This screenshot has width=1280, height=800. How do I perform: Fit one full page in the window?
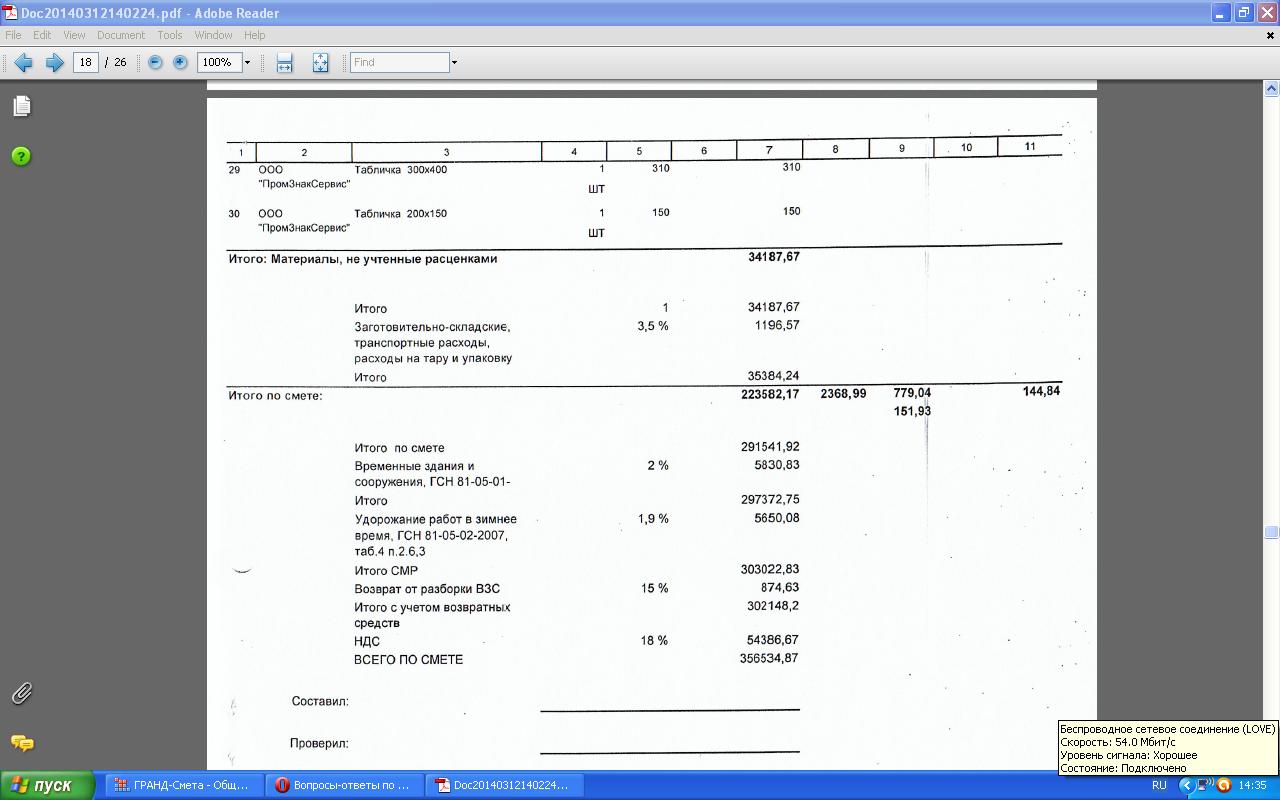[x=320, y=62]
